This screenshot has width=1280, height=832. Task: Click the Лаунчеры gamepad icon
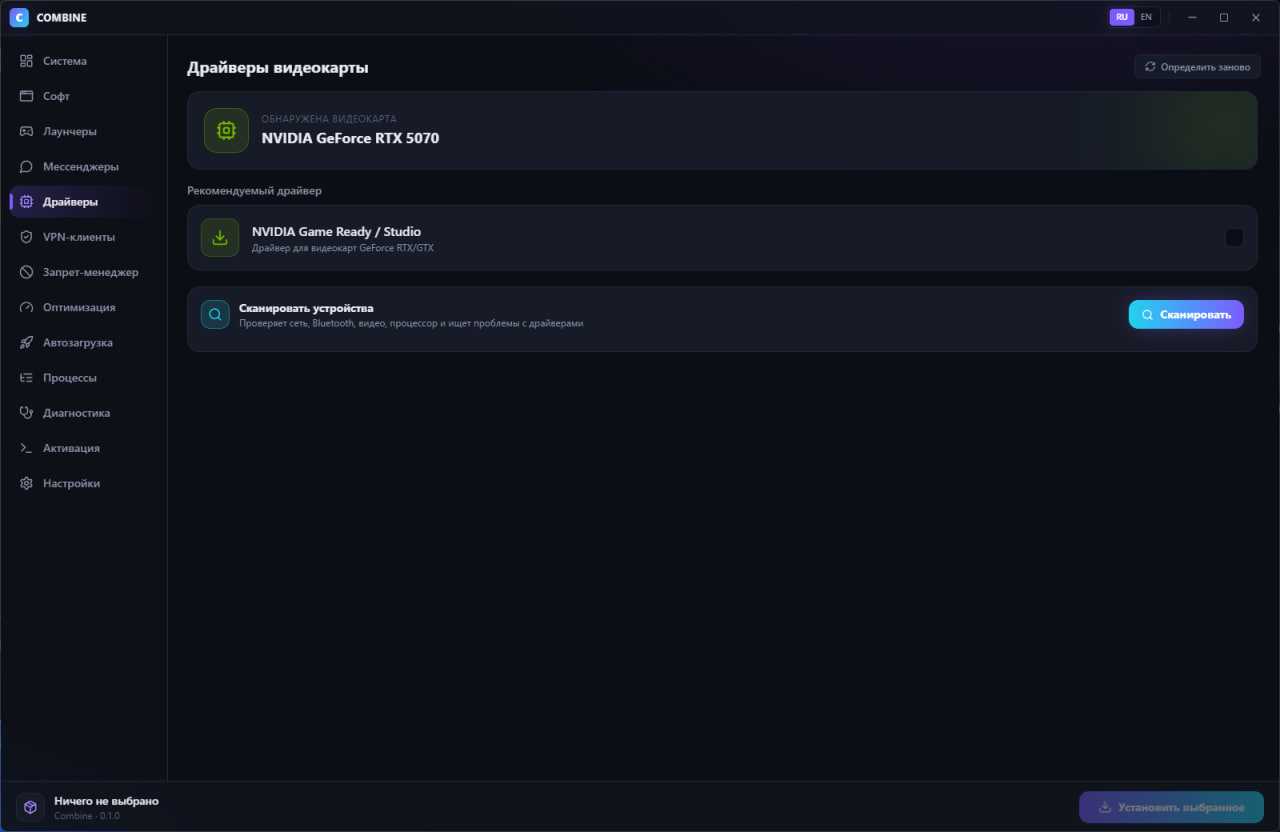tap(27, 131)
